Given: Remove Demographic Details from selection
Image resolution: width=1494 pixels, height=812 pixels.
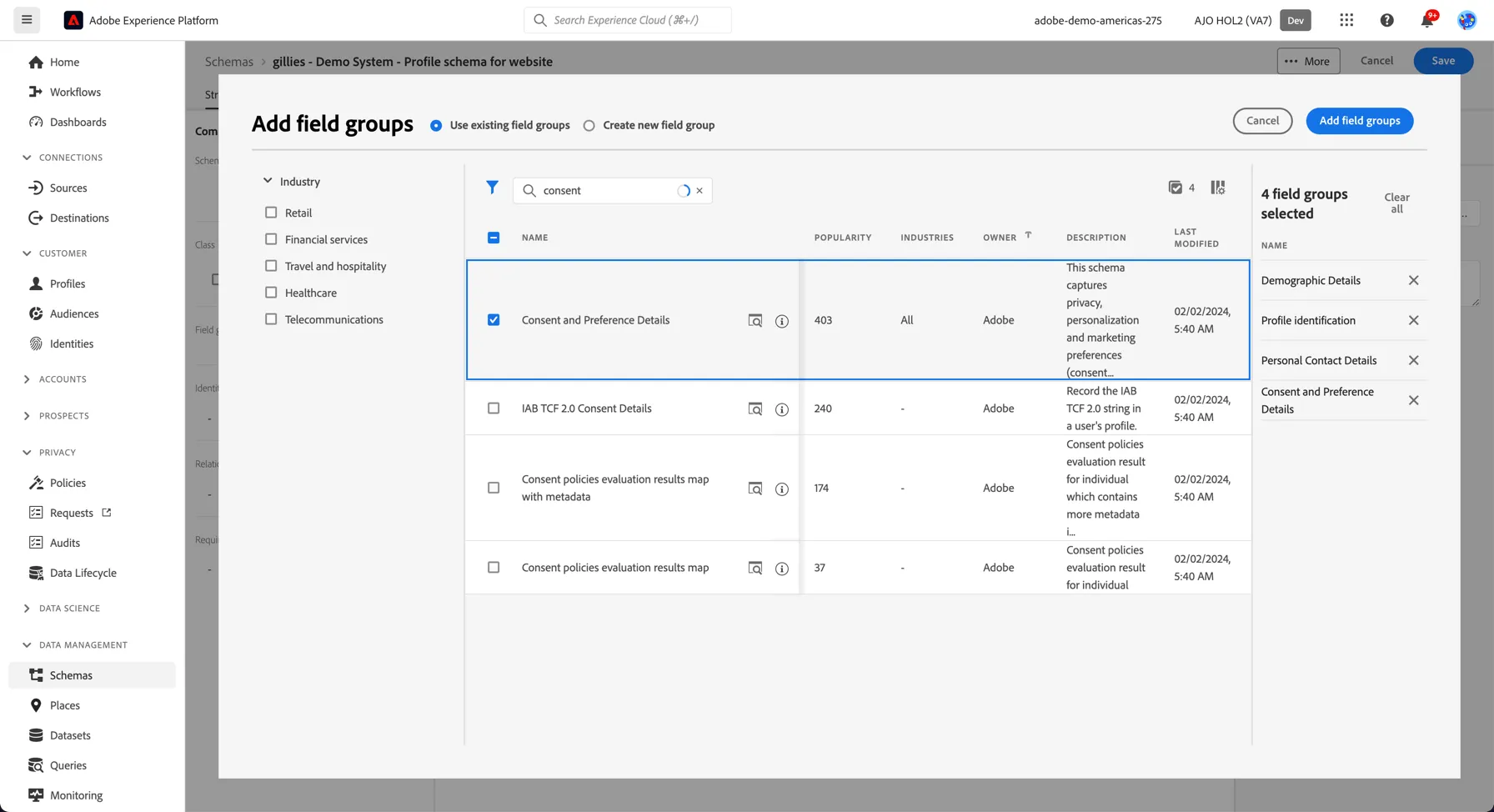Looking at the screenshot, I should (1413, 280).
